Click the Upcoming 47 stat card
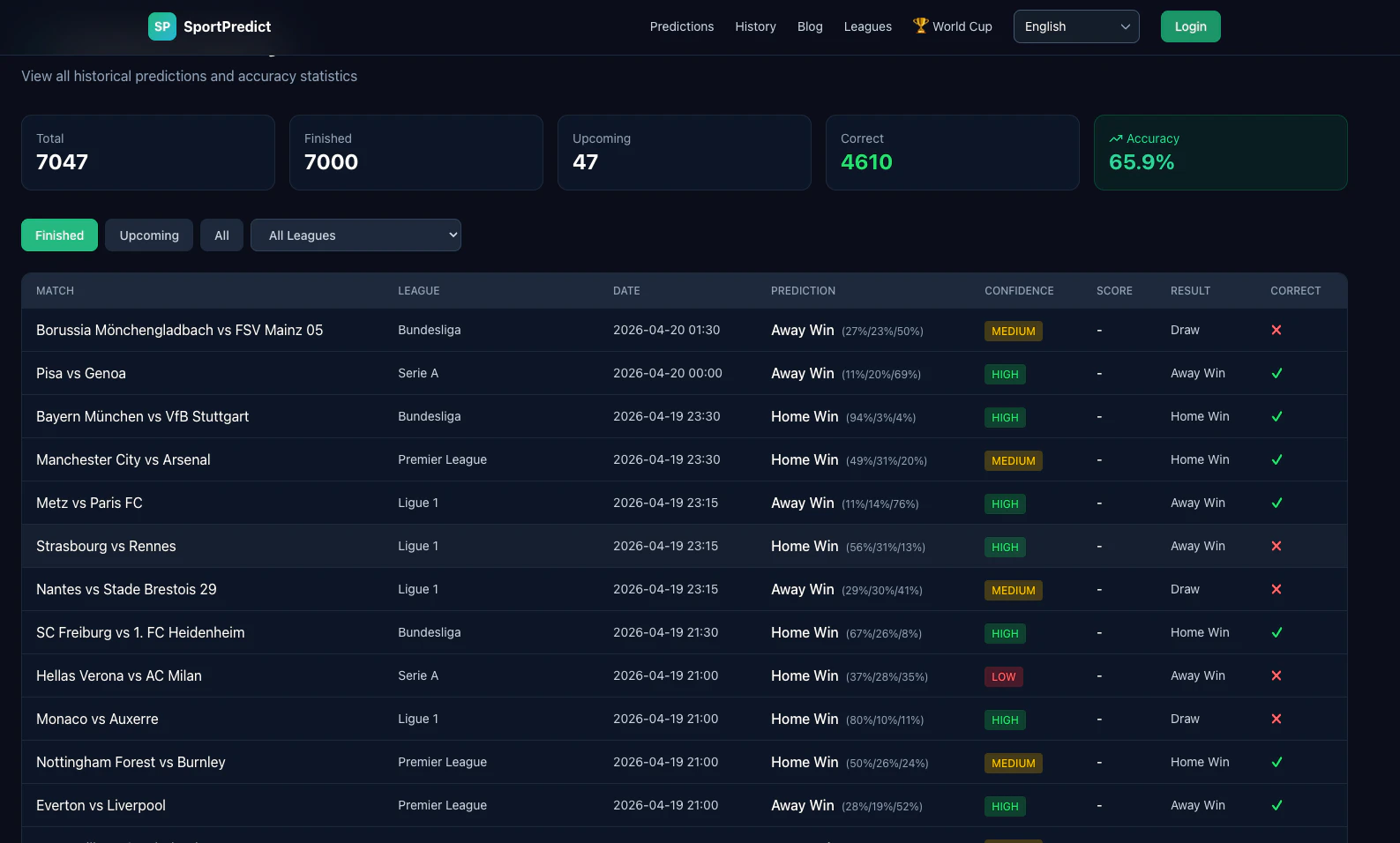This screenshot has width=1400, height=843. pyautogui.click(x=685, y=153)
